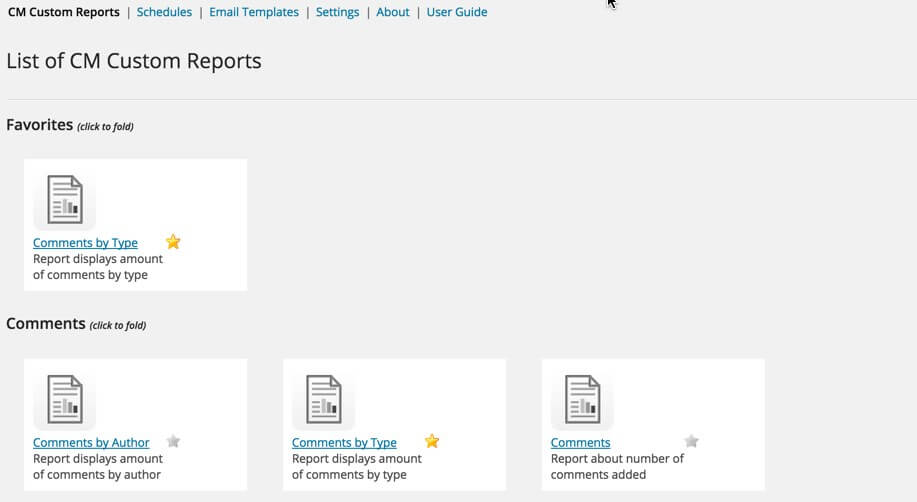This screenshot has height=502, width=917.
Task: Unfavorite Comments by Type in the Favorites section
Action: point(173,242)
